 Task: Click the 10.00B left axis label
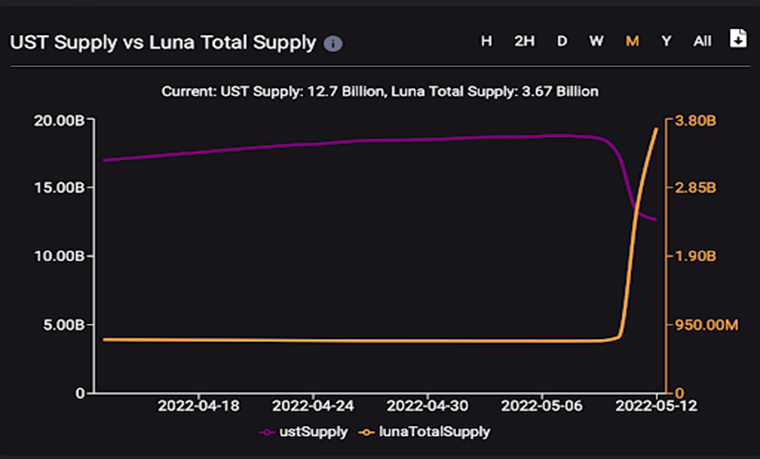[x=59, y=256]
